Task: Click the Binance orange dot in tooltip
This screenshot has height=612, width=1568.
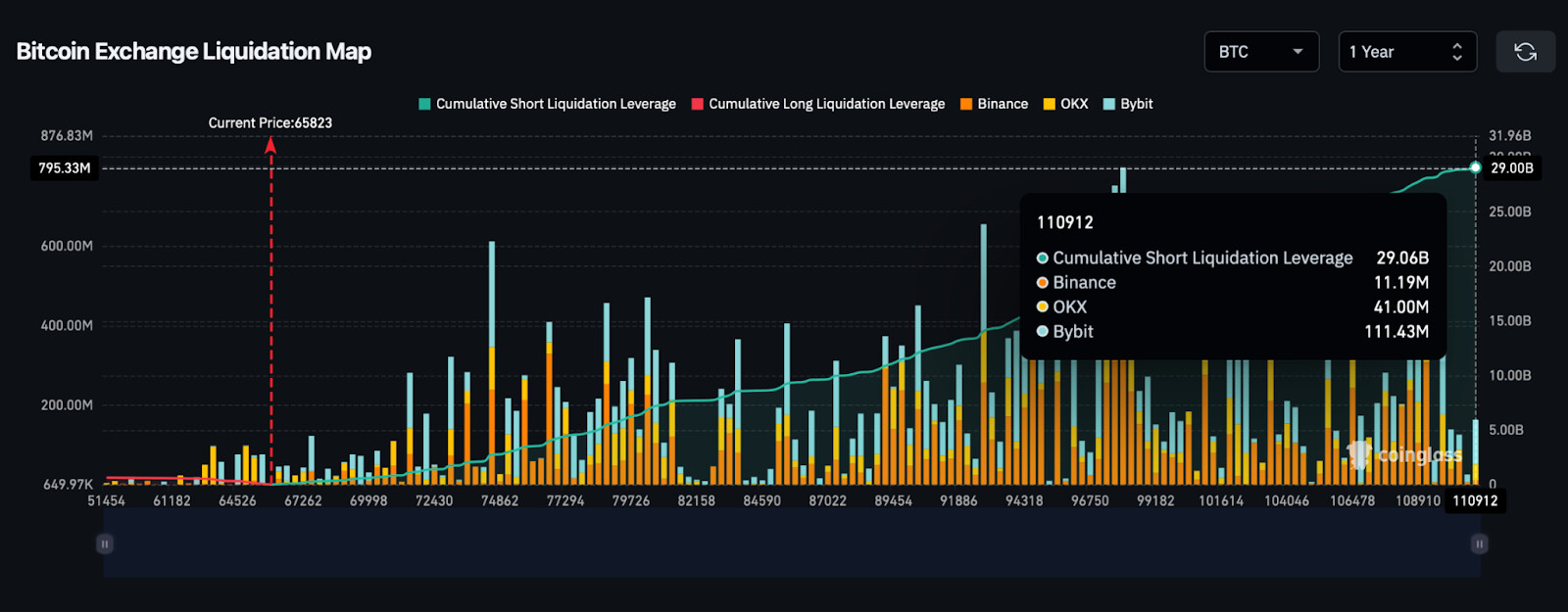Action: coord(1043,283)
